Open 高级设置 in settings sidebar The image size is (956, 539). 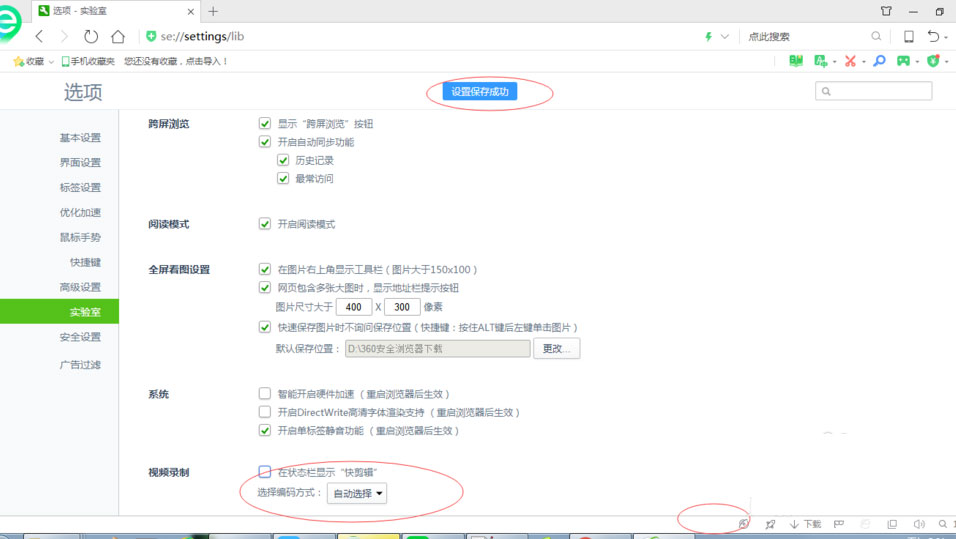tap(80, 287)
